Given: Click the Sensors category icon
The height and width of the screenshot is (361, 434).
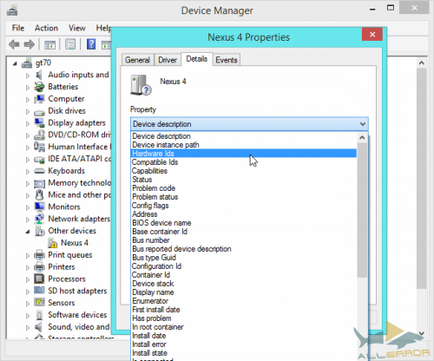Looking at the screenshot, I should tap(39, 303).
